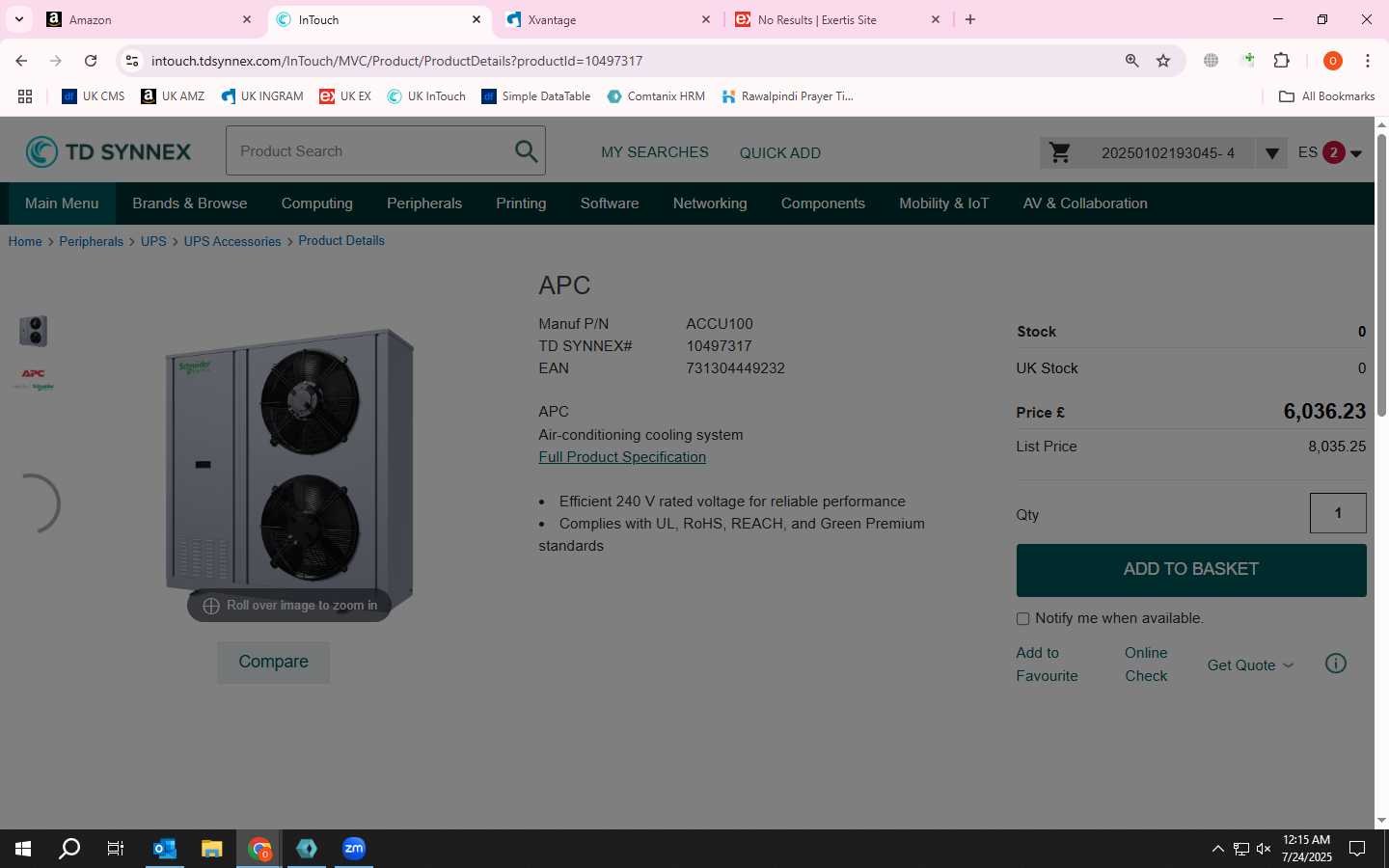Open the Peripherals menu

point(424,203)
